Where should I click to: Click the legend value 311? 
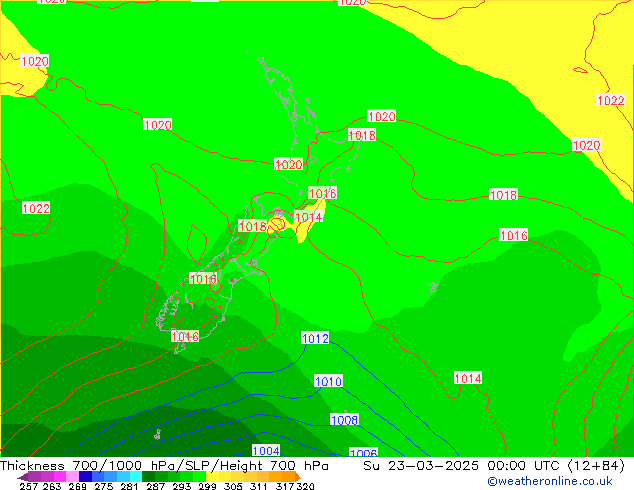point(259,486)
